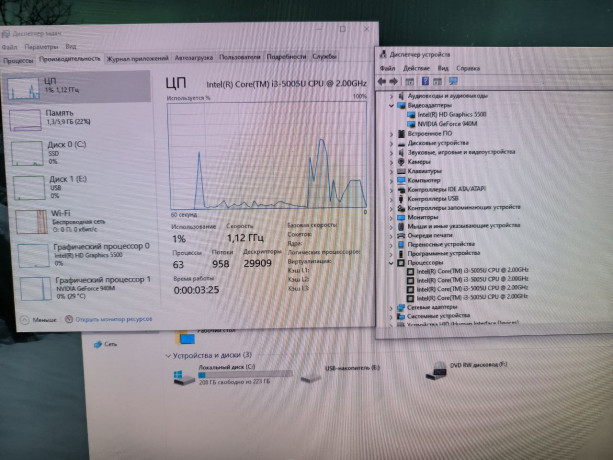Expand the Камеры node

point(391,162)
